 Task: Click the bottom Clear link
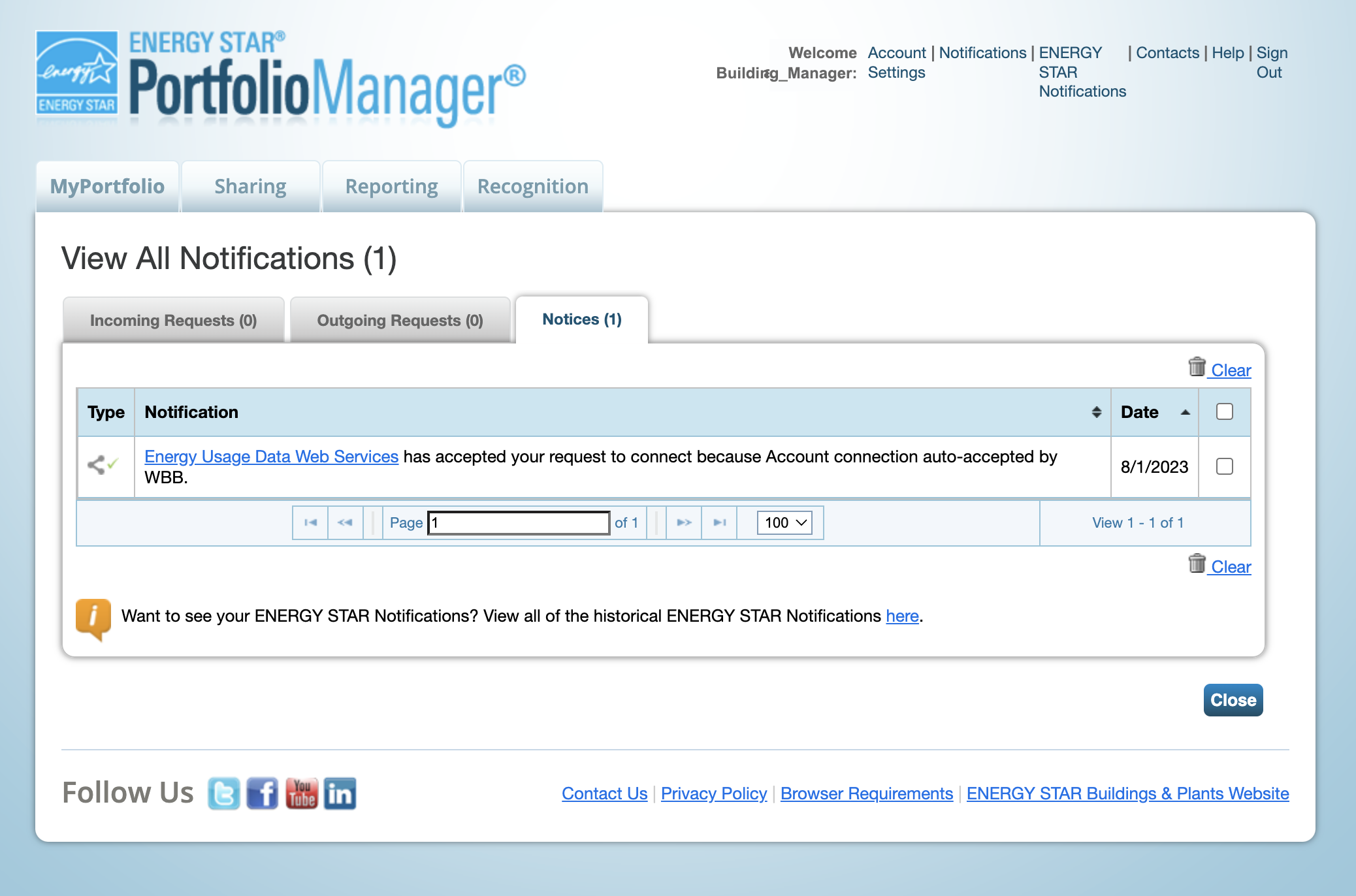pos(1231,567)
